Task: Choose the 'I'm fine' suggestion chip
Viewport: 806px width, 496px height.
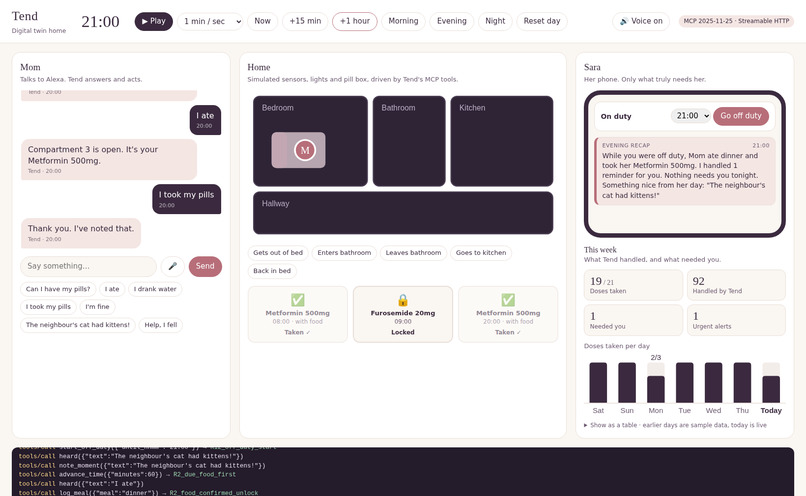Action: (98, 307)
